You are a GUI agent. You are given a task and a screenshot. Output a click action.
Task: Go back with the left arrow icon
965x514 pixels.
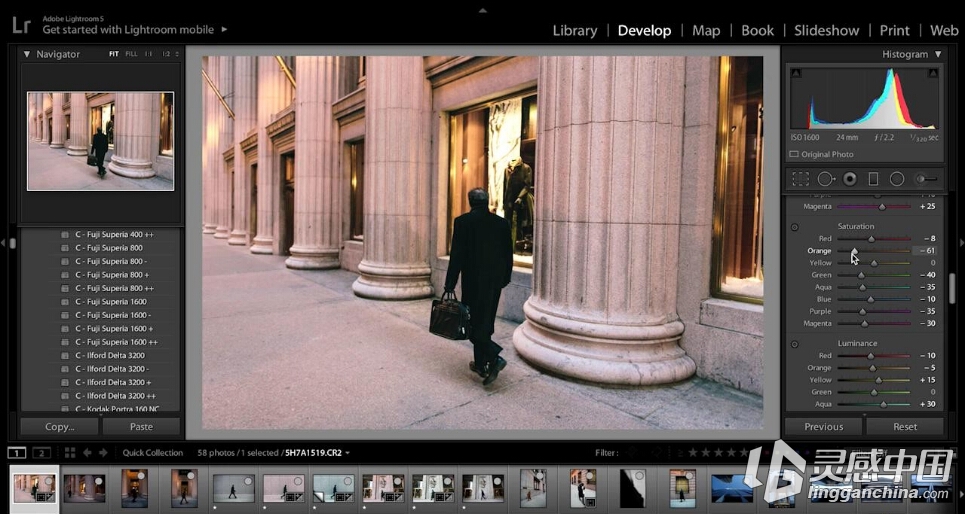click(87, 452)
